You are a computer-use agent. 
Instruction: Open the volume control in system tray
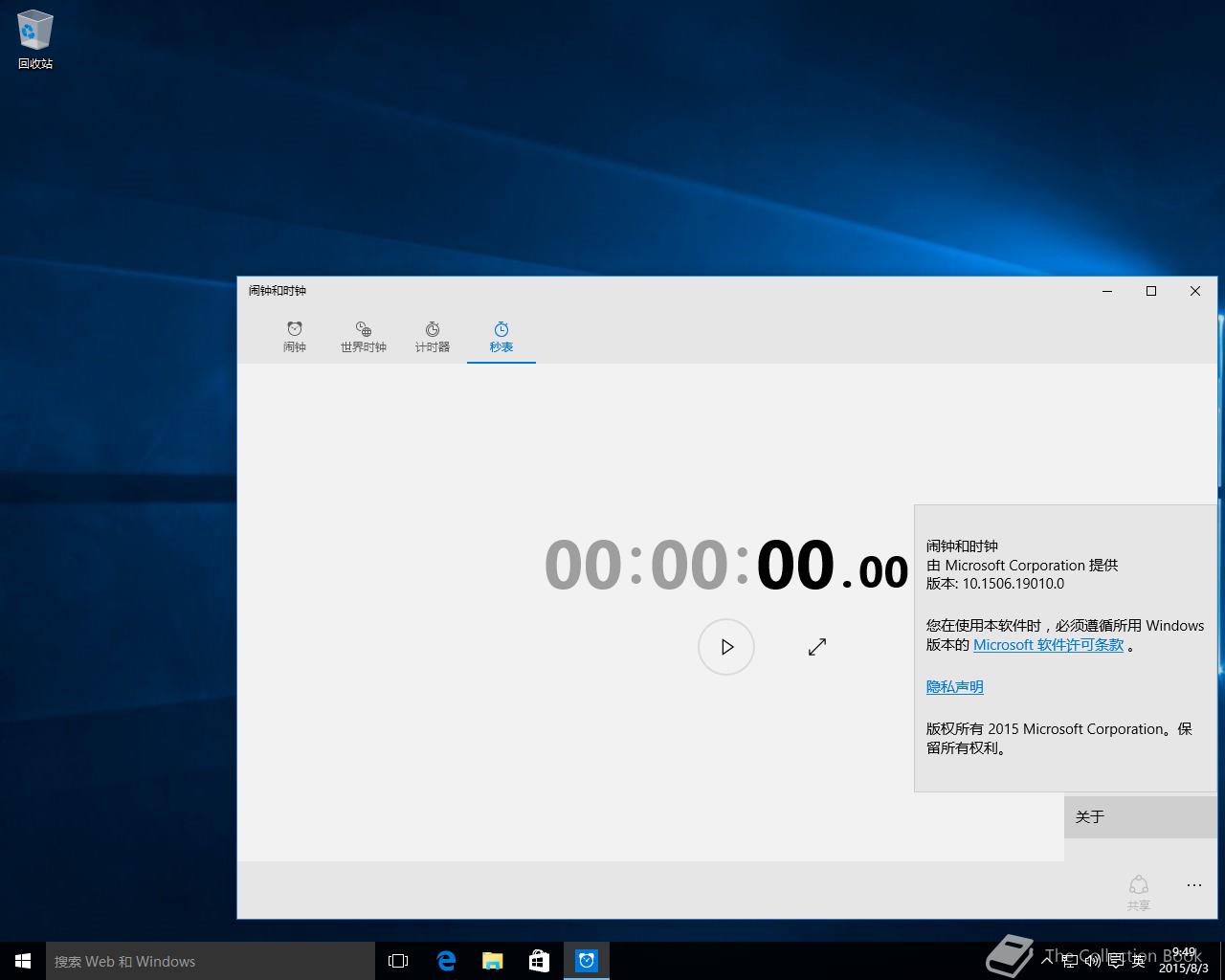(1092, 961)
